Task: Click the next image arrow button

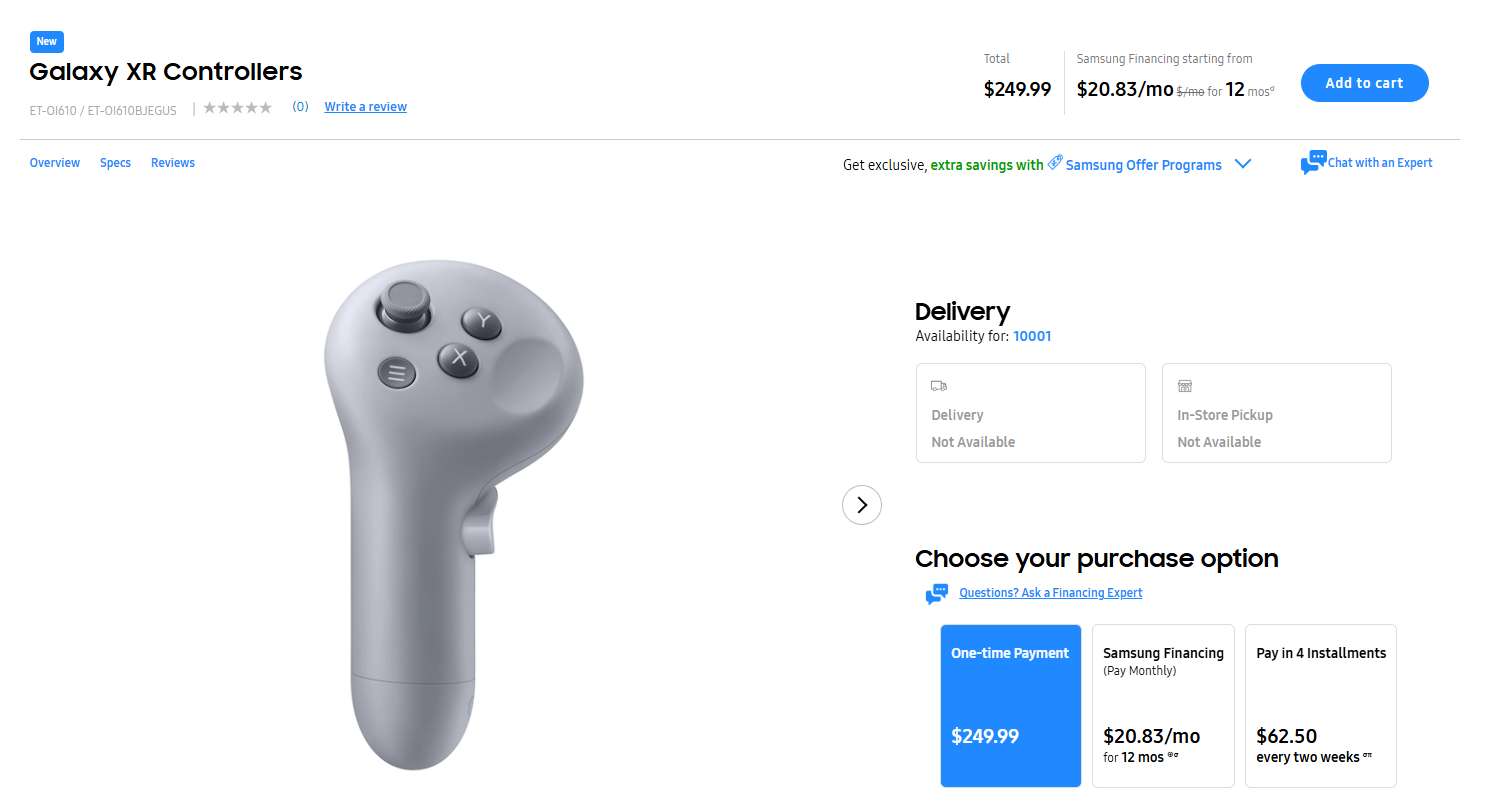Action: pyautogui.click(x=861, y=505)
